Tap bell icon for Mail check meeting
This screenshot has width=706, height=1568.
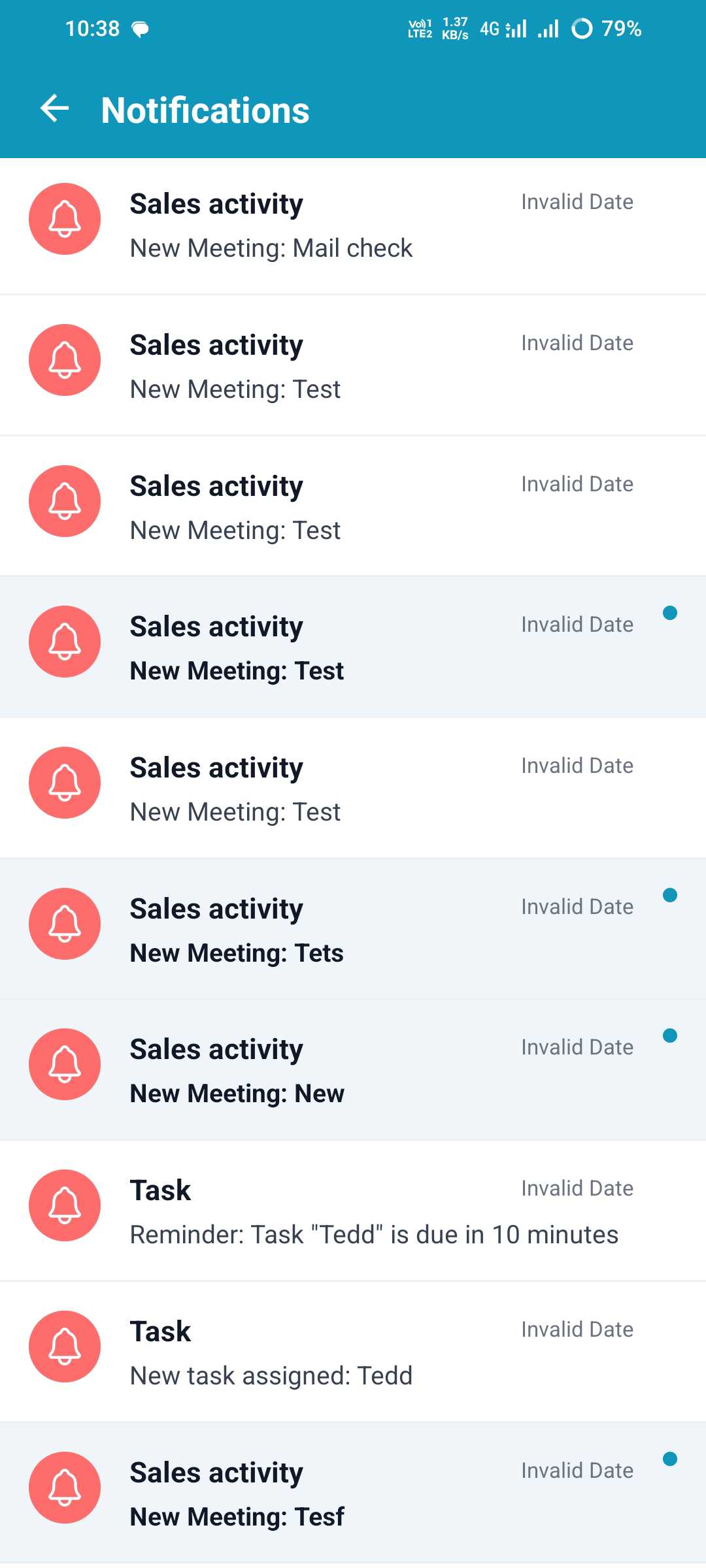[x=65, y=219]
